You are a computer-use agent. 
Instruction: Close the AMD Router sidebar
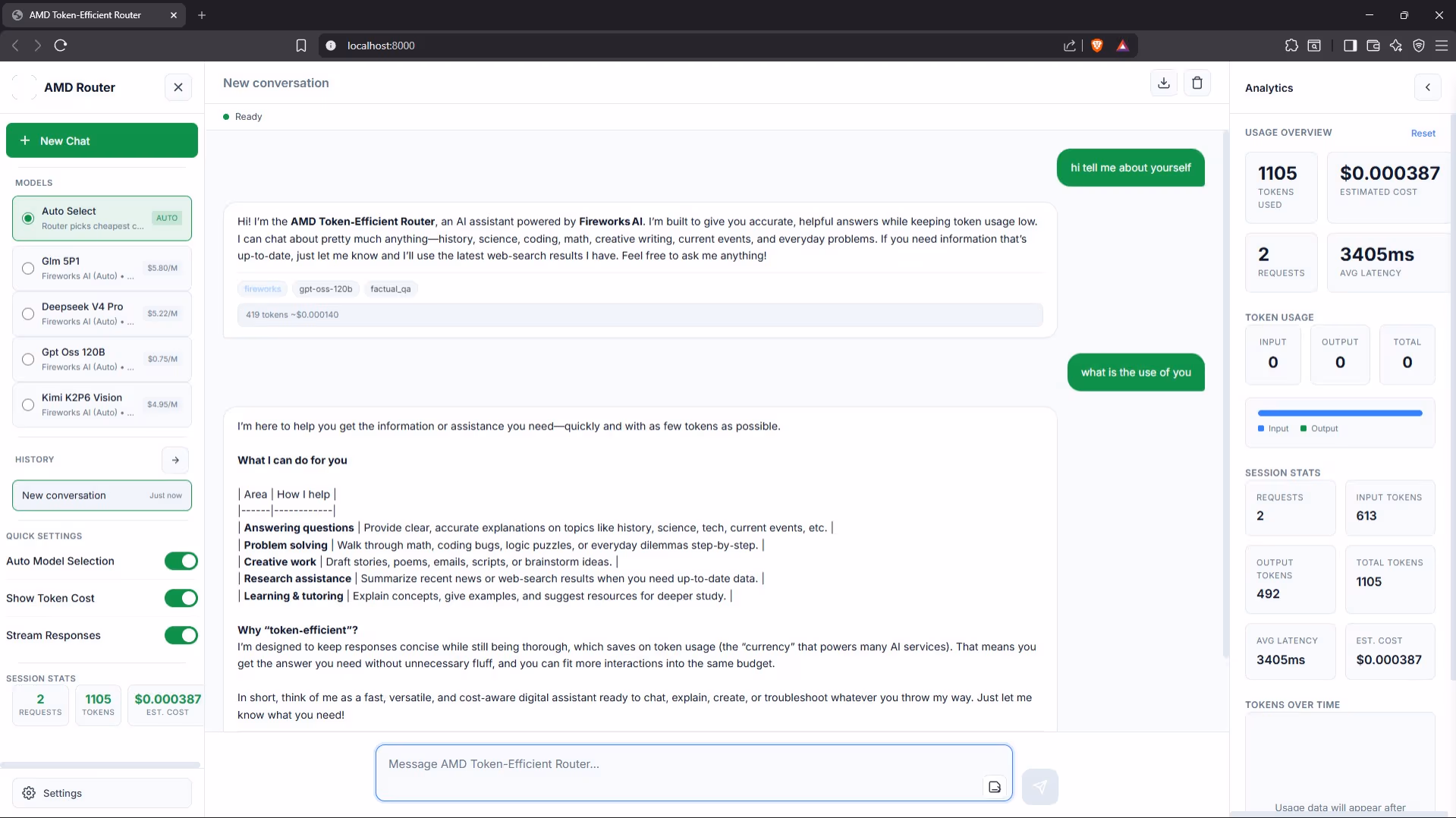[178, 87]
